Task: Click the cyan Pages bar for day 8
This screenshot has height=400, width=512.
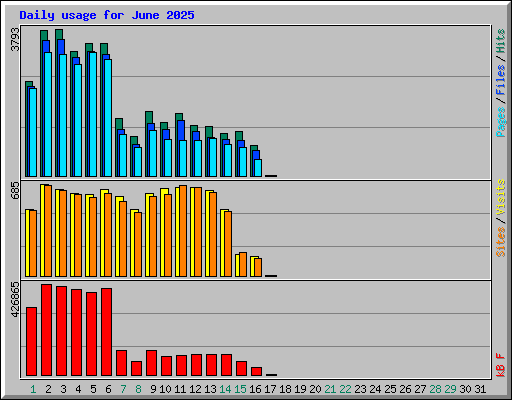Action: tap(138, 162)
